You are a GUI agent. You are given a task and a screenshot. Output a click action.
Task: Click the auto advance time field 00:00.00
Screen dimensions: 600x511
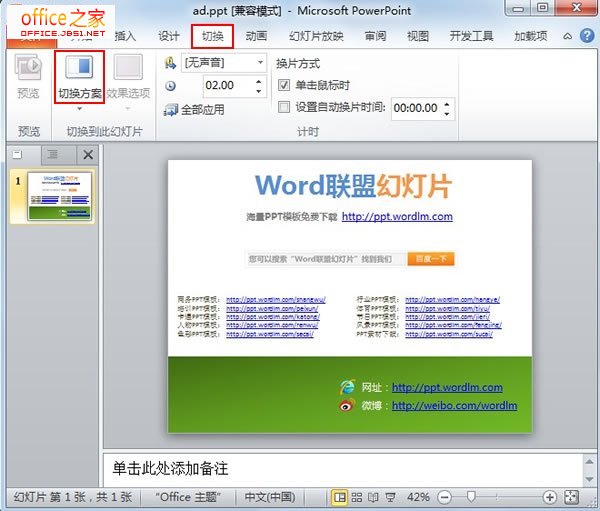[x=416, y=108]
